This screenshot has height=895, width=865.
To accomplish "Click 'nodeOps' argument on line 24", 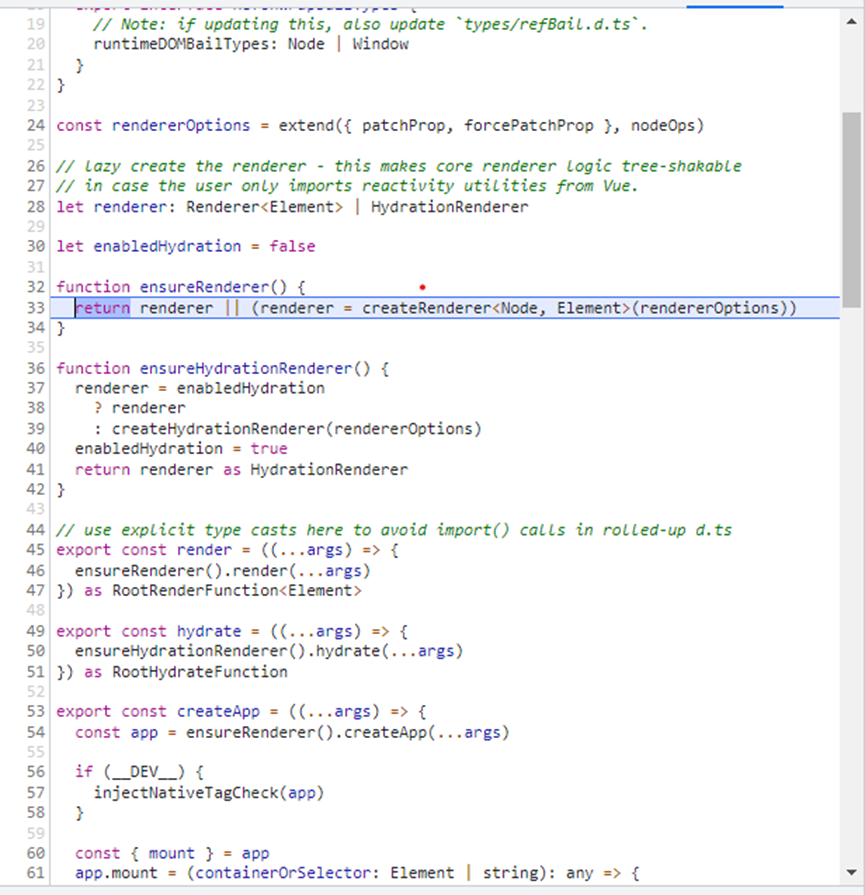I will [x=662, y=126].
